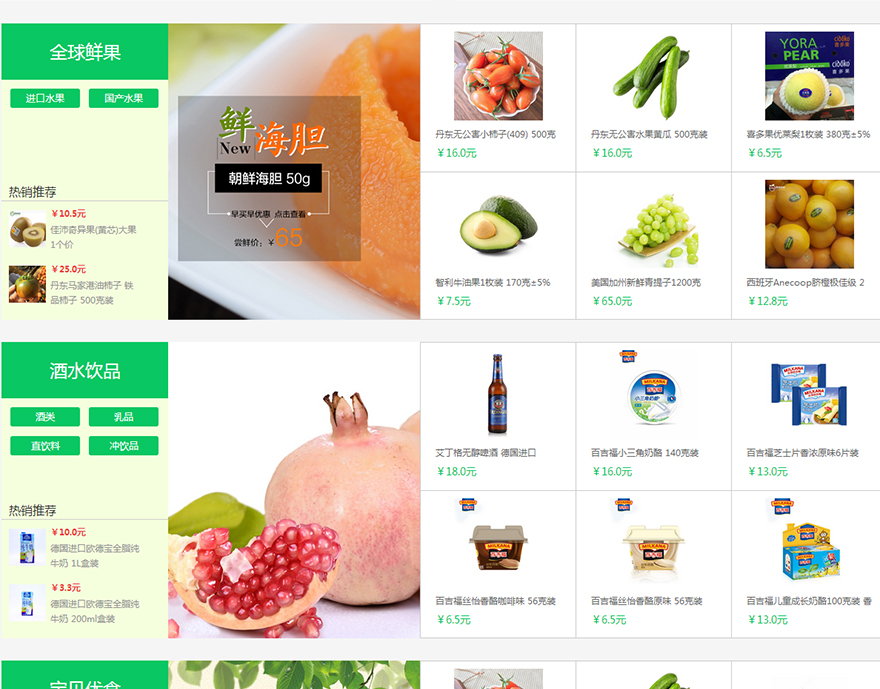This screenshot has height=689, width=880.
Task: Click the avocado product image
Action: point(498,224)
